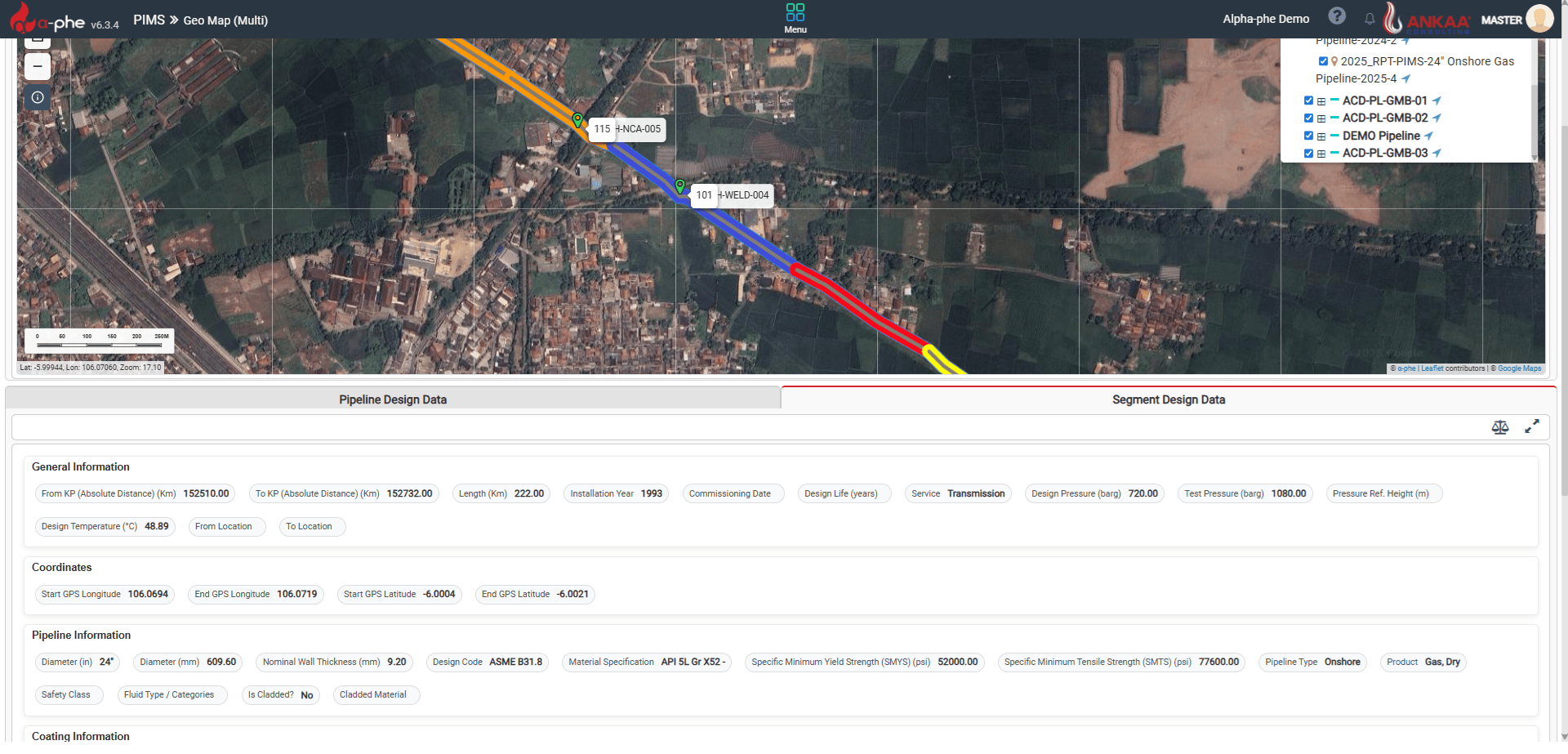The height and width of the screenshot is (754, 1568).
Task: Open the Leaflet attribution link
Action: (x=1432, y=368)
